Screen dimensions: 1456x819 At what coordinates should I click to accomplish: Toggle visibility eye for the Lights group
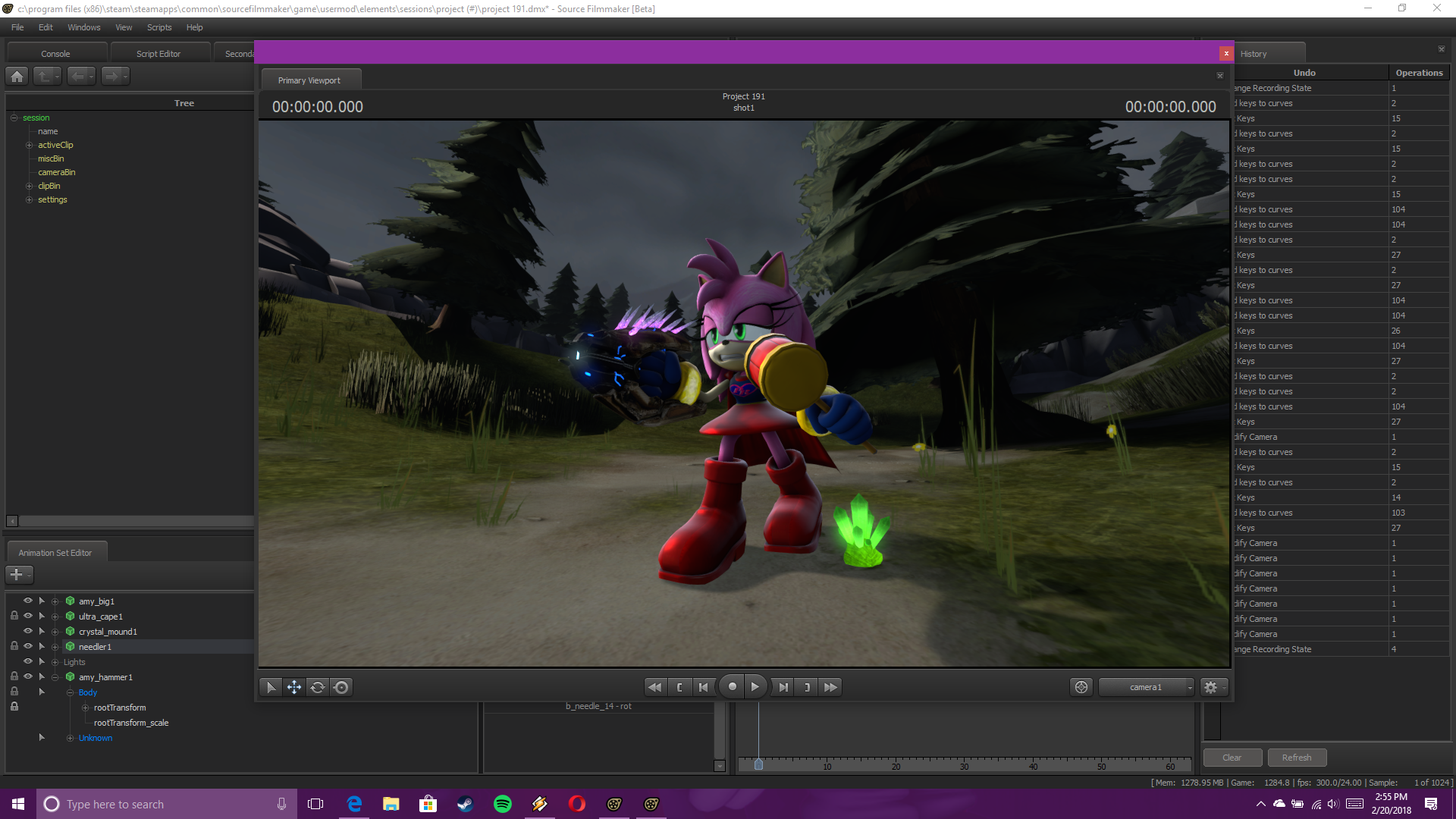coord(28,661)
